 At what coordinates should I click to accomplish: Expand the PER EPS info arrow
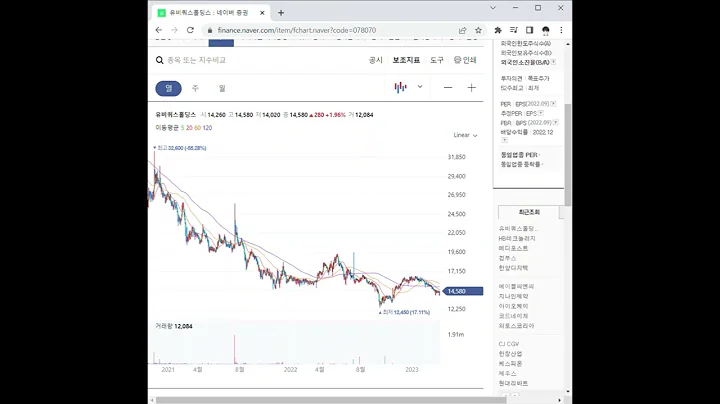pos(553,104)
